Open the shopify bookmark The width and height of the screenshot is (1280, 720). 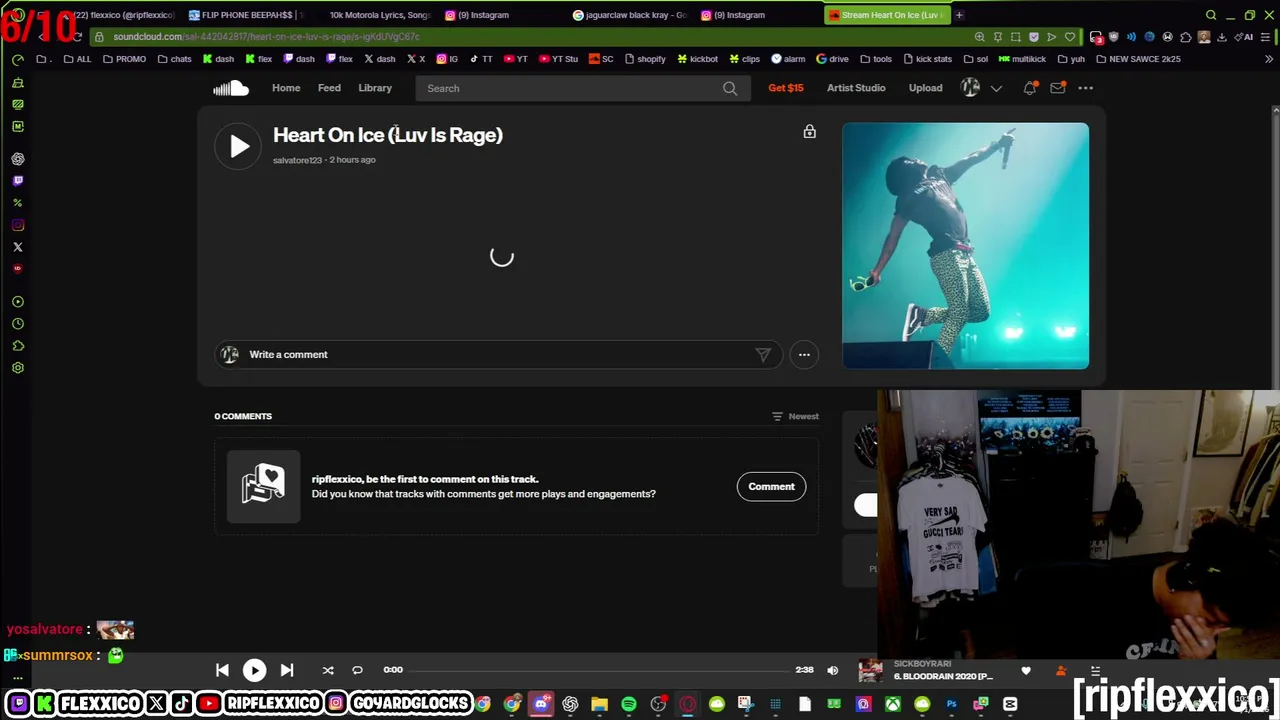tap(644, 59)
